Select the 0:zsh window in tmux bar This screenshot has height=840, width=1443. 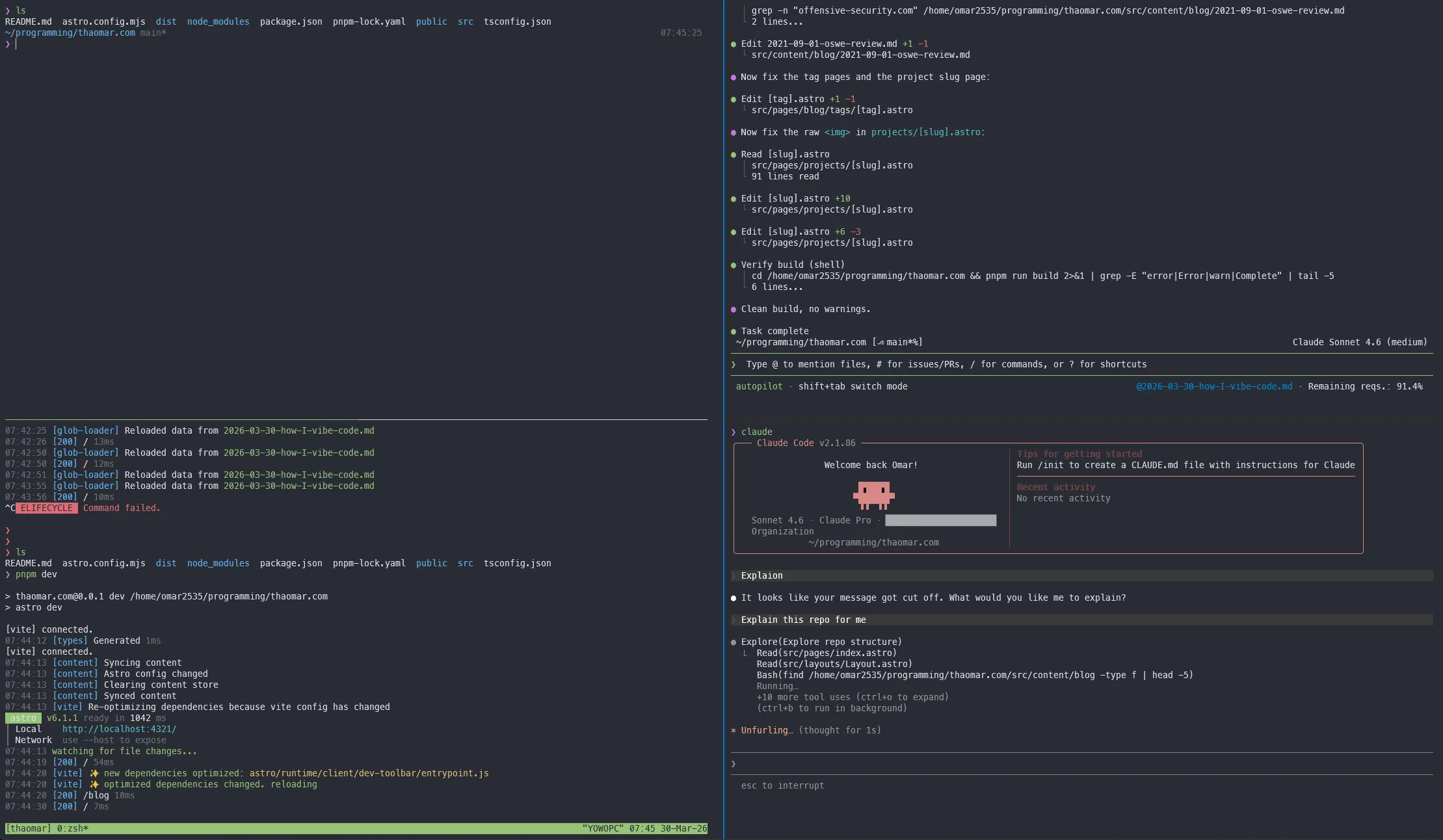(72, 828)
